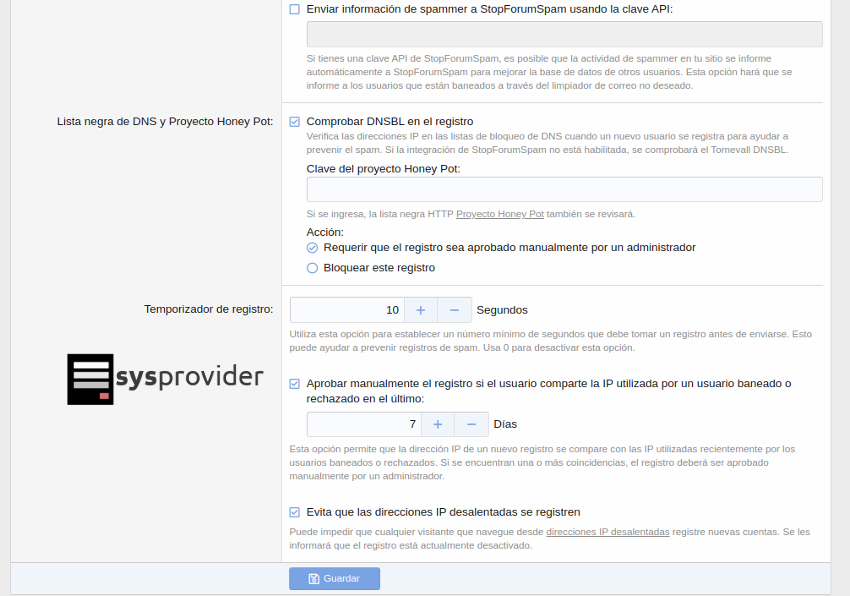Enable sending spammer info to StopForumSpam
This screenshot has height=596, width=850.
[294, 9]
